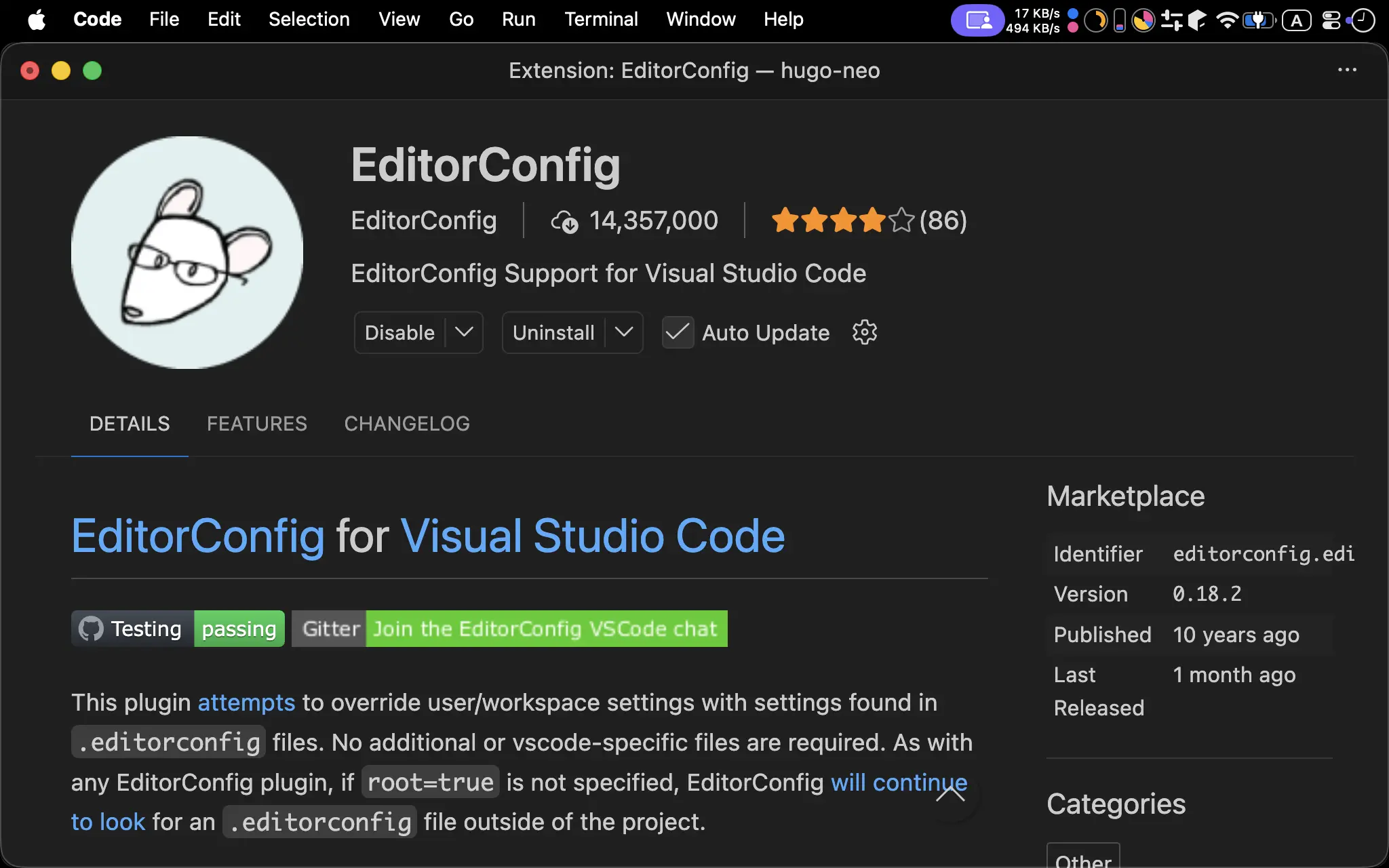Click the charging battery icon

click(1259, 20)
